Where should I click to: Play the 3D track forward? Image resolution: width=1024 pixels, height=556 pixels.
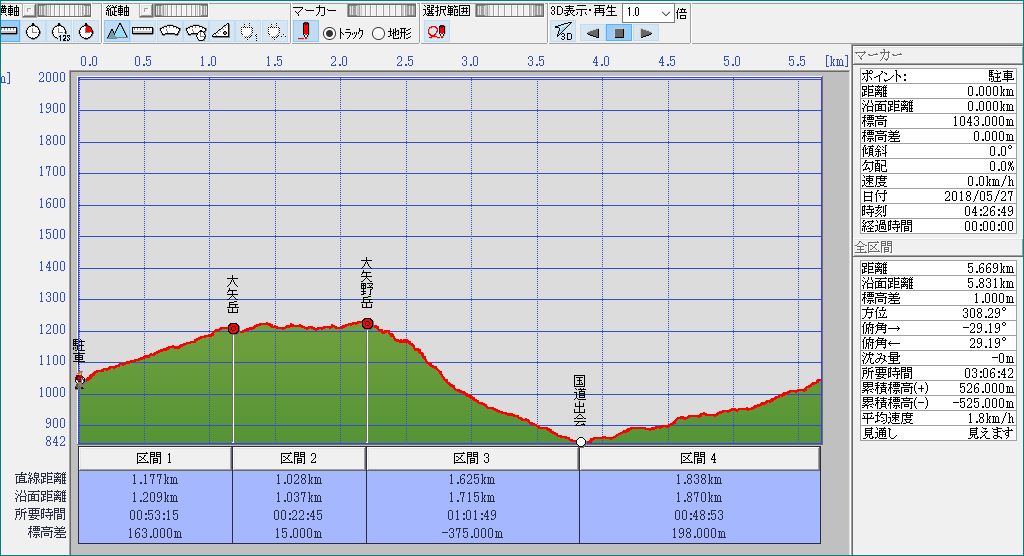(x=646, y=33)
